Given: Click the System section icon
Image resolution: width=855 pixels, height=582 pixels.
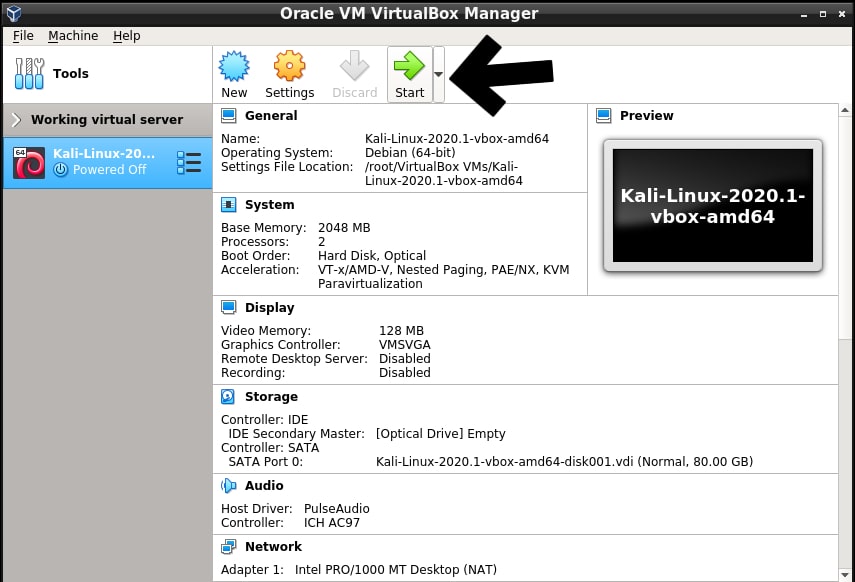Looking at the screenshot, I should [x=226, y=205].
